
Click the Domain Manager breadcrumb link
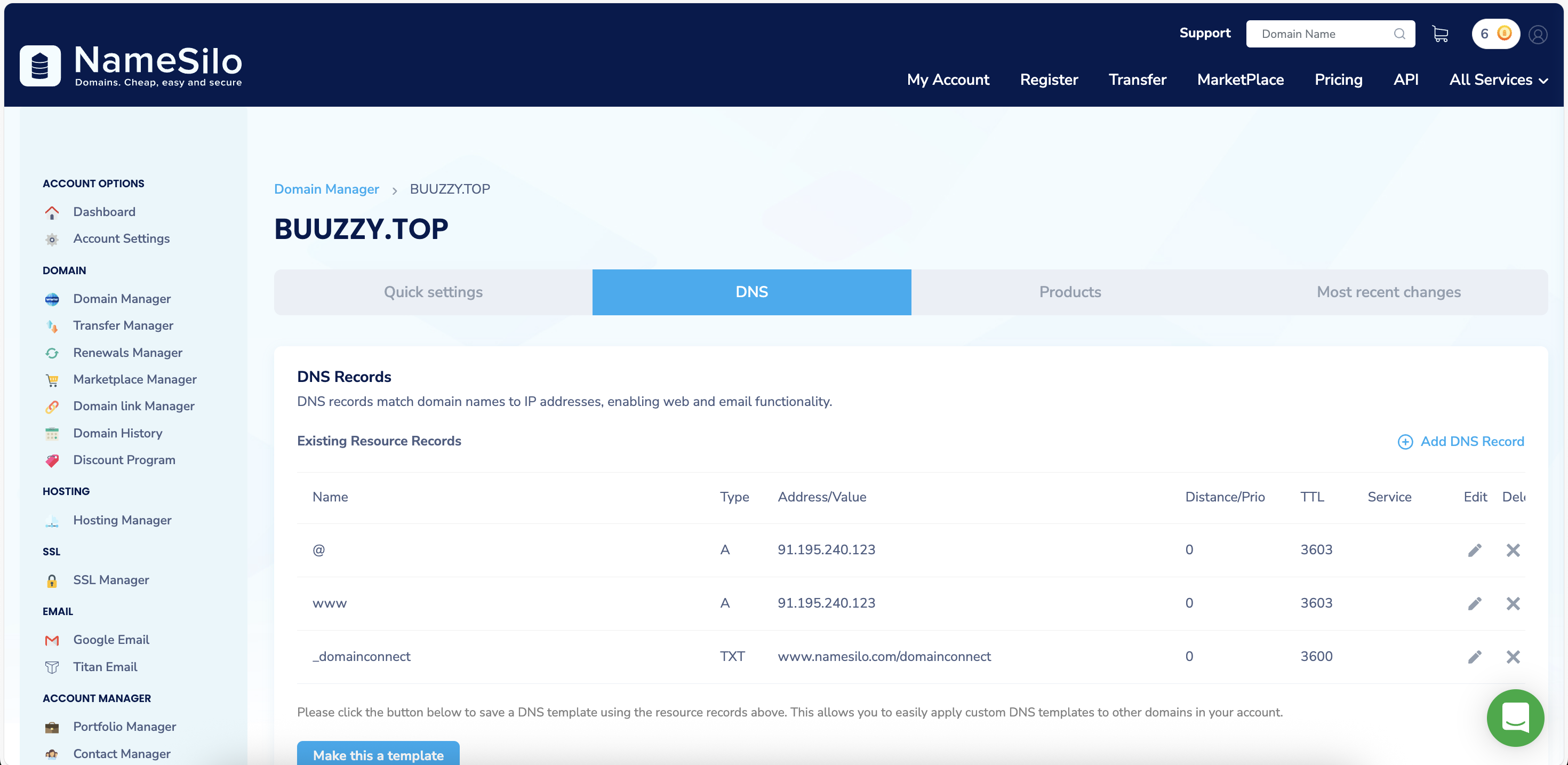[326, 189]
